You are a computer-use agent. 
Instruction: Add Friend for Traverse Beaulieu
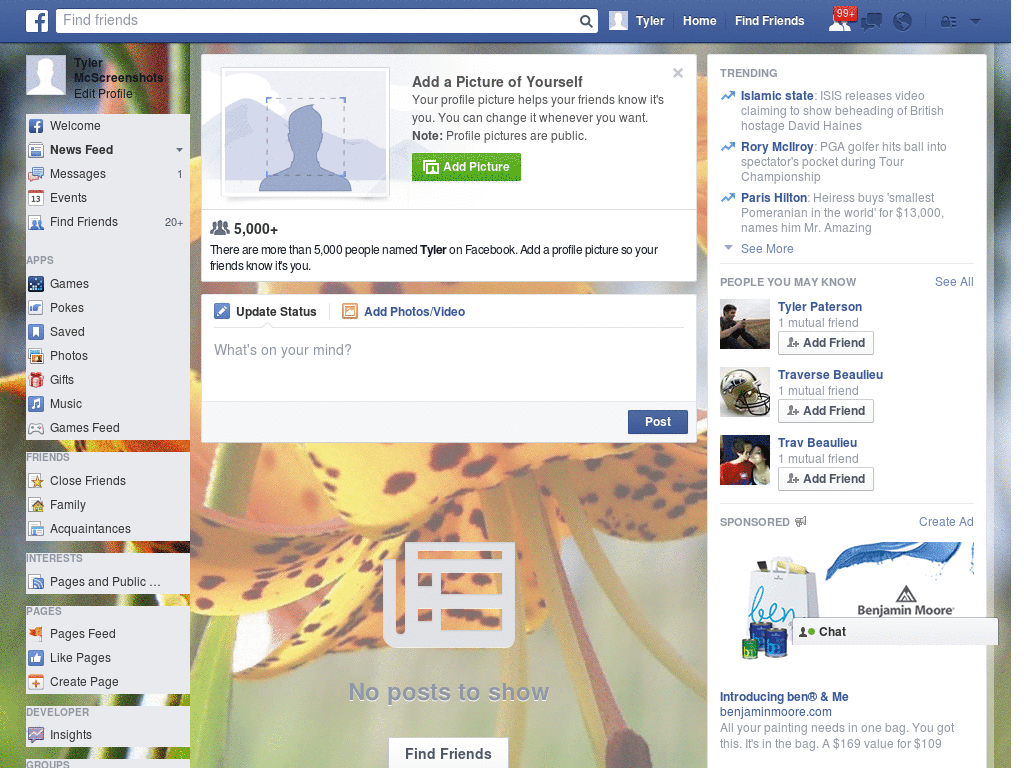pyautogui.click(x=825, y=411)
